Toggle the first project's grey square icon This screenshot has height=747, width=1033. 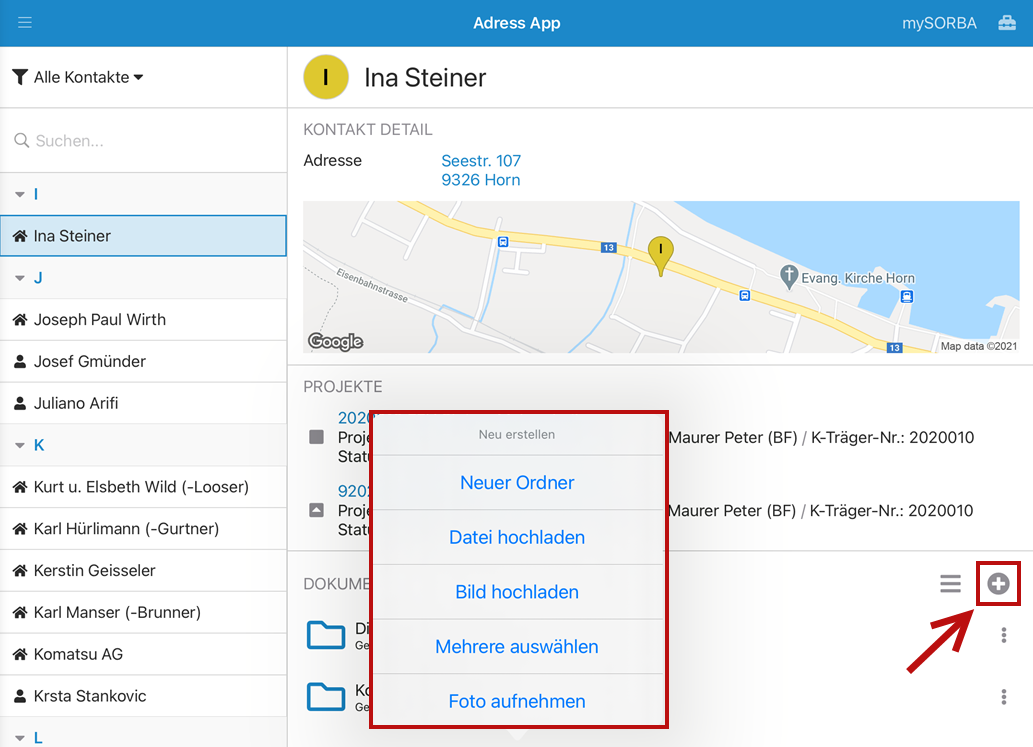coord(316,437)
